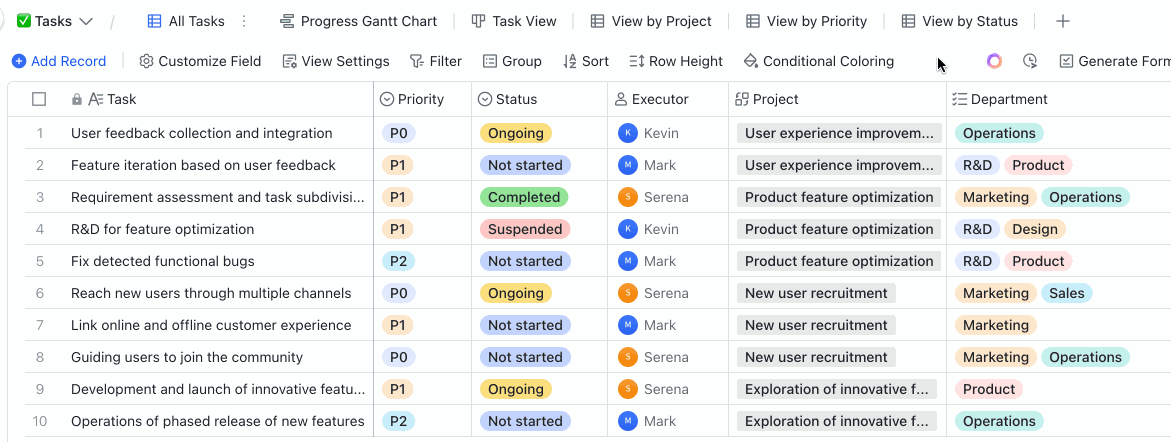Open the Filter tool
The image size is (1171, 442).
pyautogui.click(x=435, y=61)
